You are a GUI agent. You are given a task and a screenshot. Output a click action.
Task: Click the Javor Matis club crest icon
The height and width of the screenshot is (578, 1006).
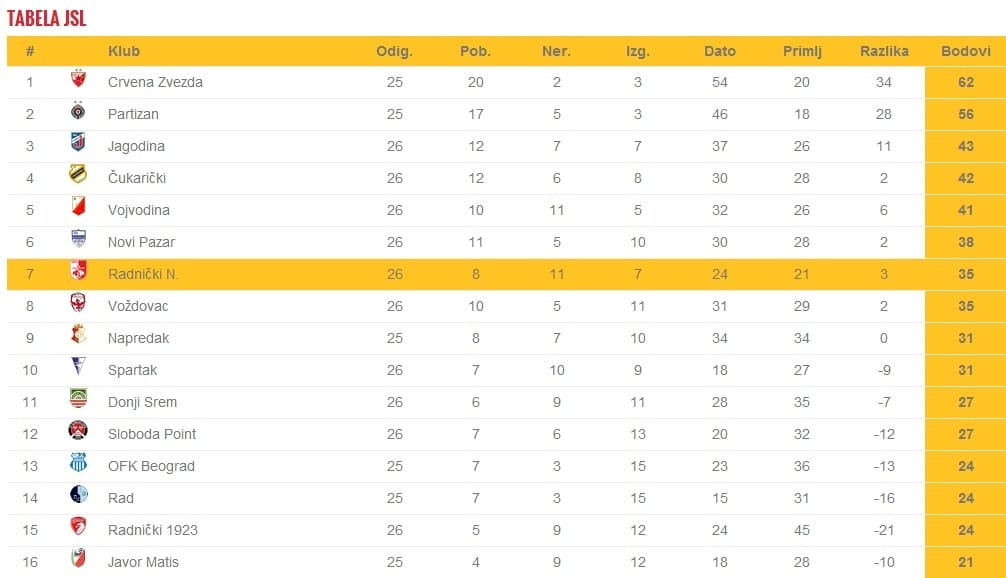point(78,559)
